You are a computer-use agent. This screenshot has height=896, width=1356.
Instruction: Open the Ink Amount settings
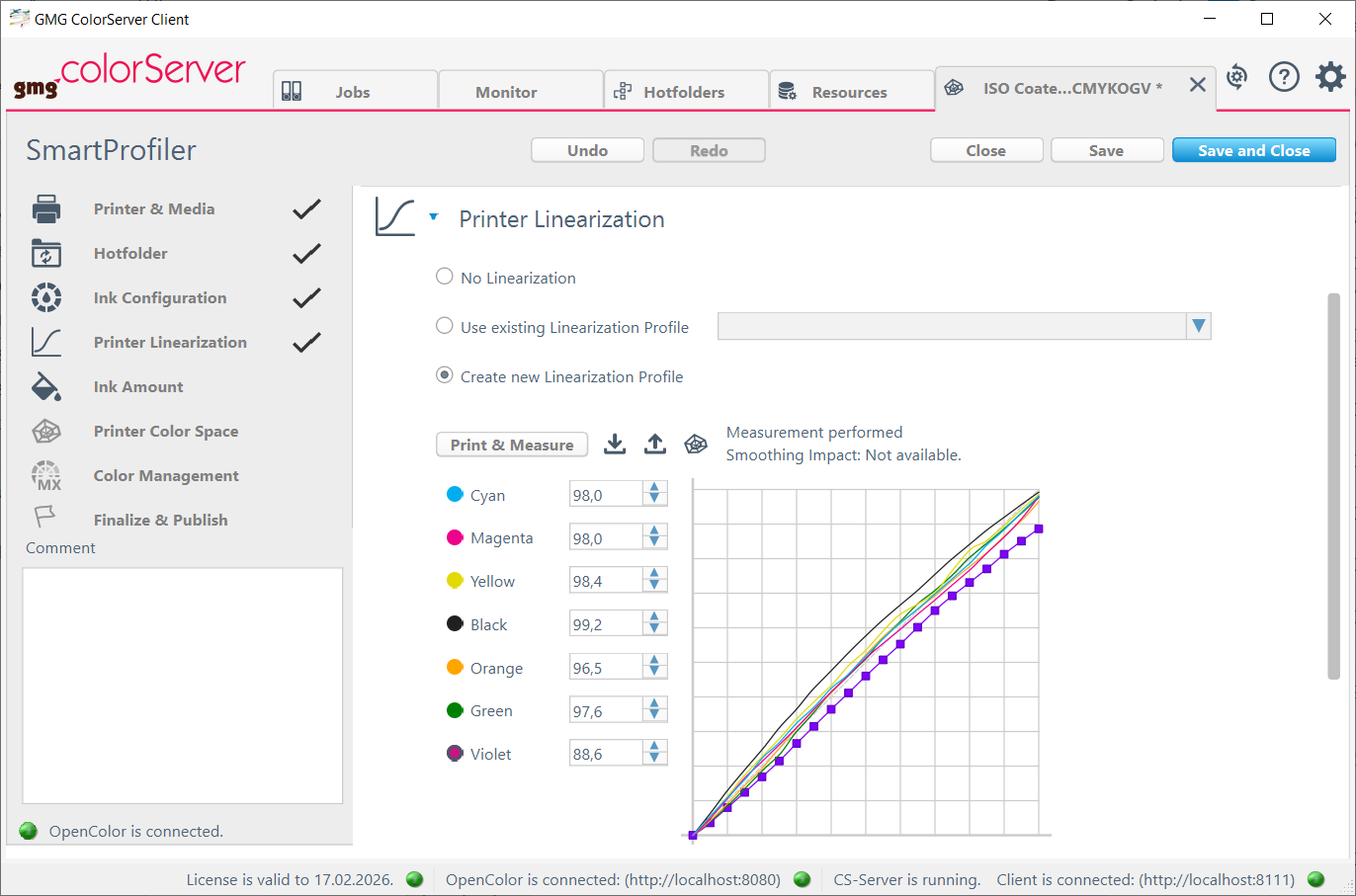(x=137, y=386)
